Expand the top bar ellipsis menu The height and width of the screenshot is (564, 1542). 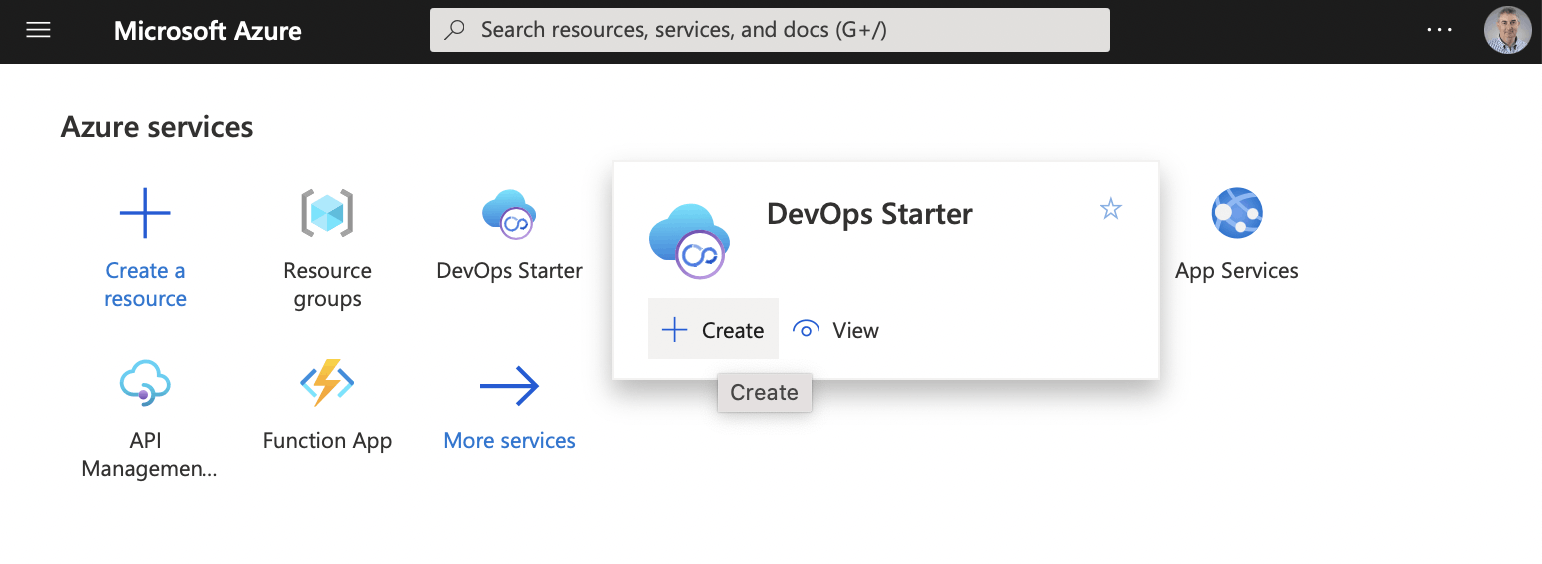tap(1439, 30)
